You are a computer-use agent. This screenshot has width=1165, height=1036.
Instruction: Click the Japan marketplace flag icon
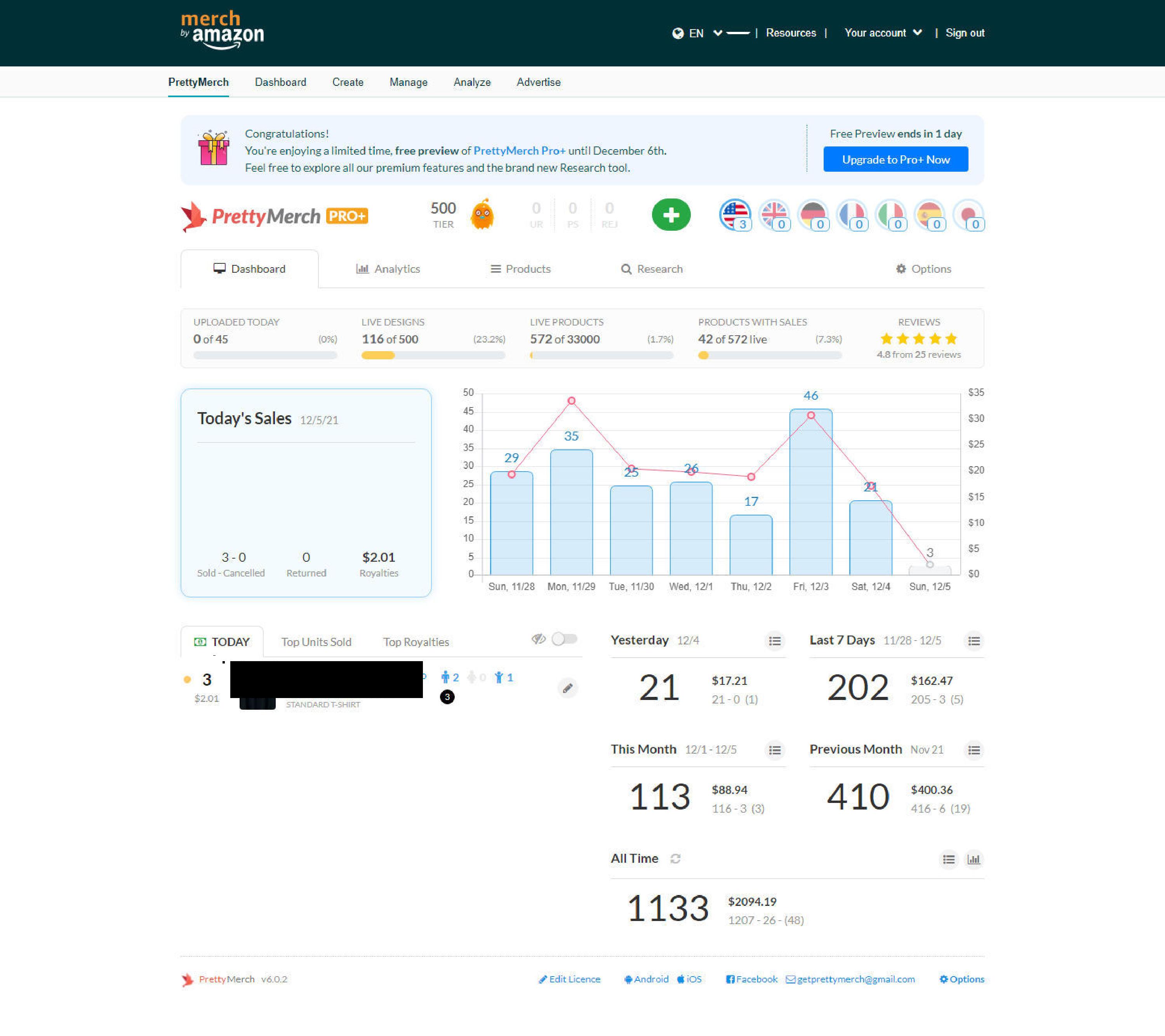pyautogui.click(x=968, y=214)
